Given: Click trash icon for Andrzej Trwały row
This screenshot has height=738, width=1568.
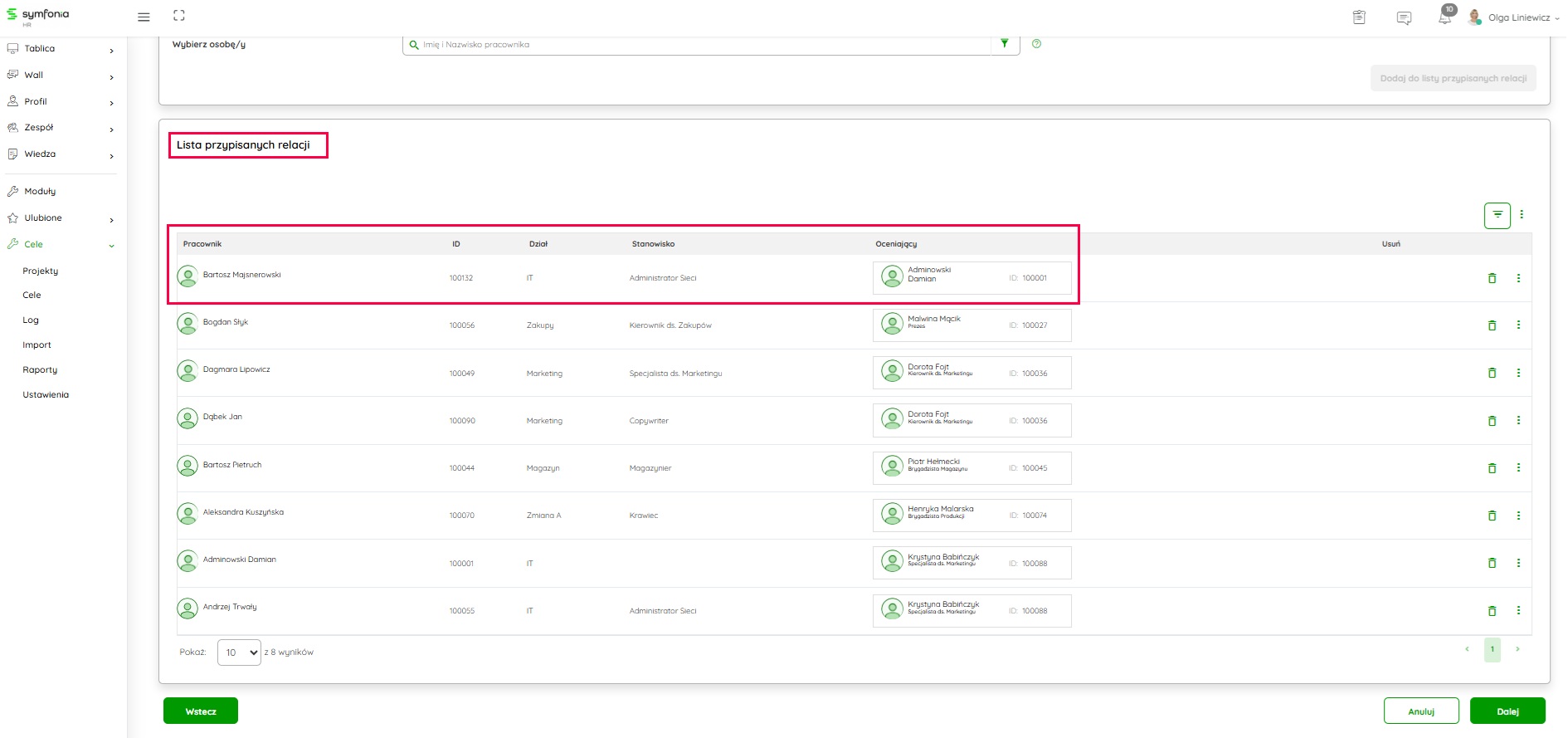Looking at the screenshot, I should pyautogui.click(x=1492, y=611).
